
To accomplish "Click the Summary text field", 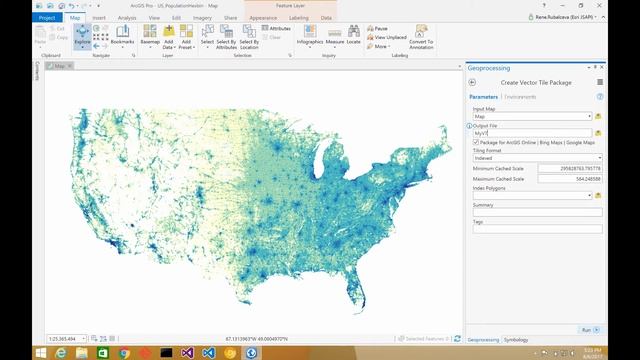I will [538, 212].
